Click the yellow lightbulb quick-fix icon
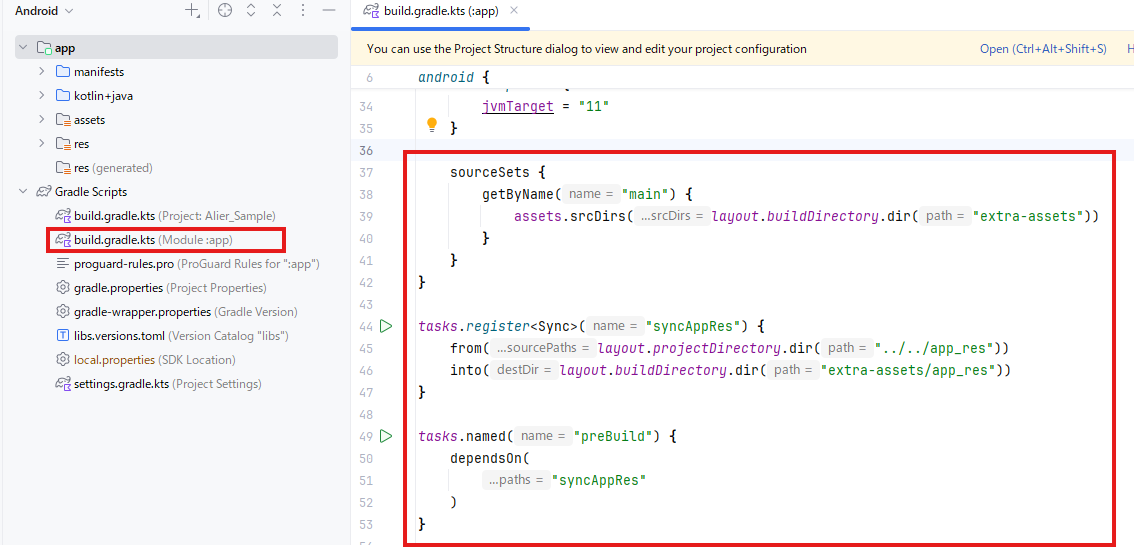1134x547 pixels. click(432, 125)
